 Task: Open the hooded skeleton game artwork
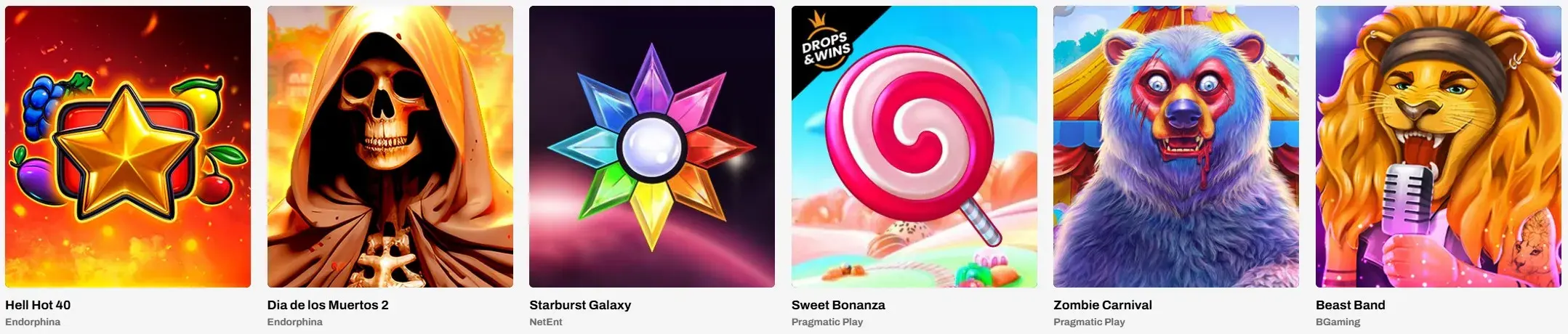coord(390,147)
